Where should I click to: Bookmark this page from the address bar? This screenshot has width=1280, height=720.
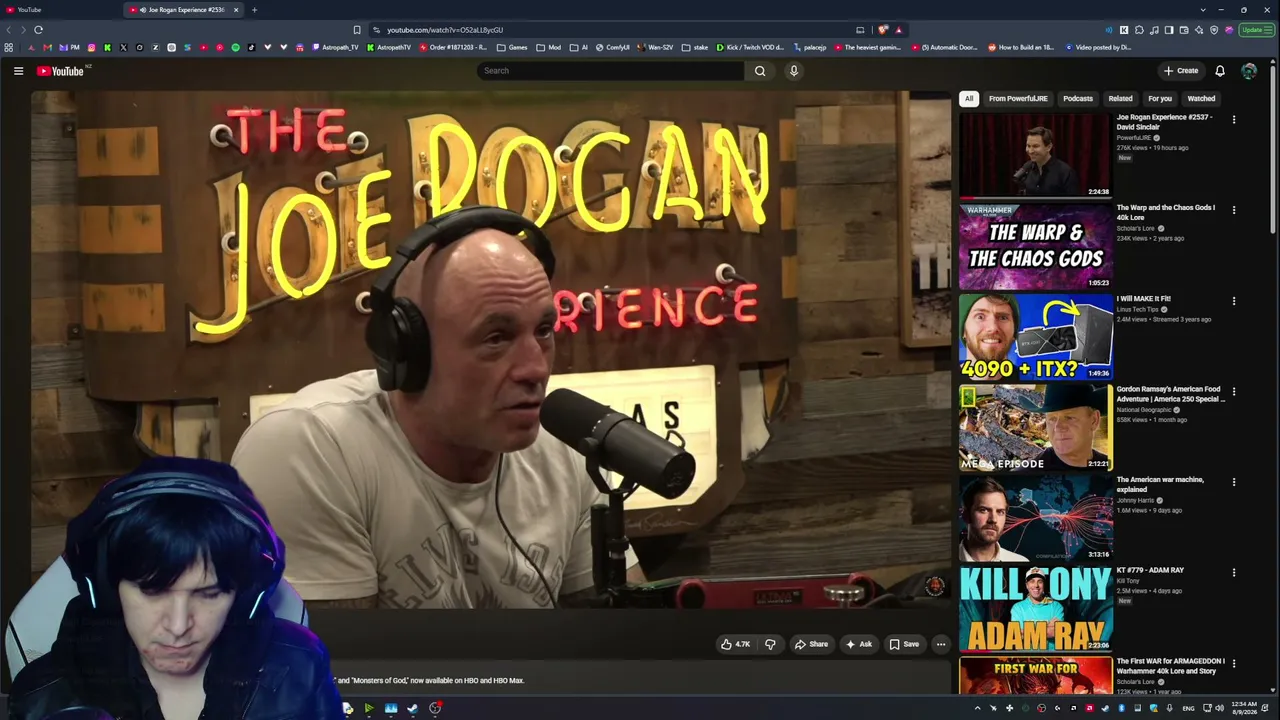pyautogui.click(x=357, y=30)
